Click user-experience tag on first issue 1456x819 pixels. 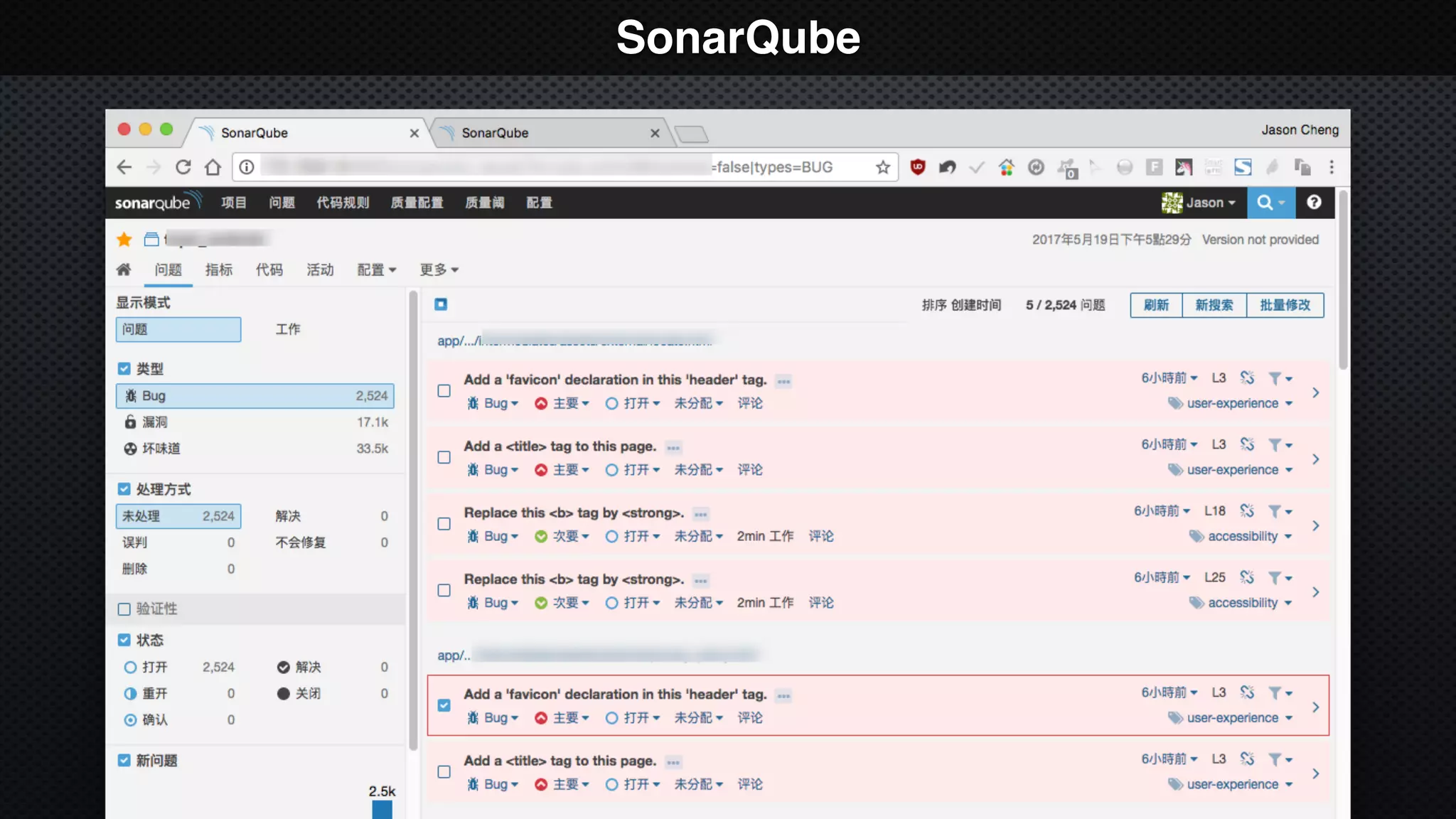click(x=1232, y=403)
